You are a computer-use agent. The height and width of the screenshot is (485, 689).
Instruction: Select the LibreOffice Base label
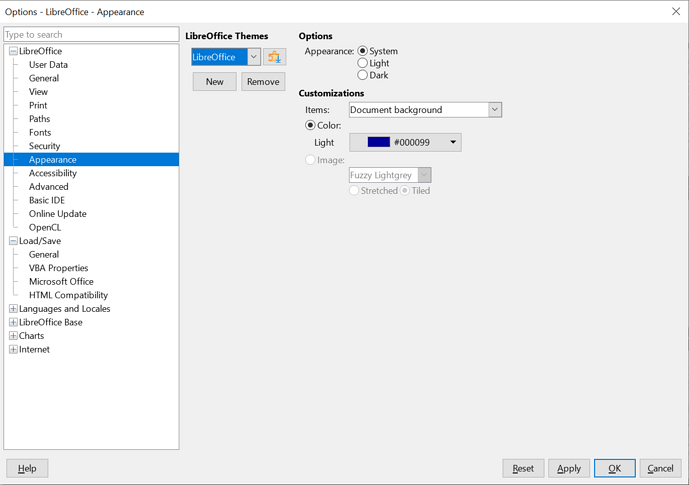coord(51,322)
